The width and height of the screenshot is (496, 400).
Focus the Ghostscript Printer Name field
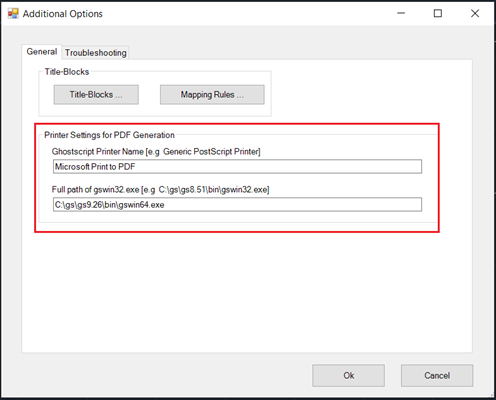[x=237, y=166]
